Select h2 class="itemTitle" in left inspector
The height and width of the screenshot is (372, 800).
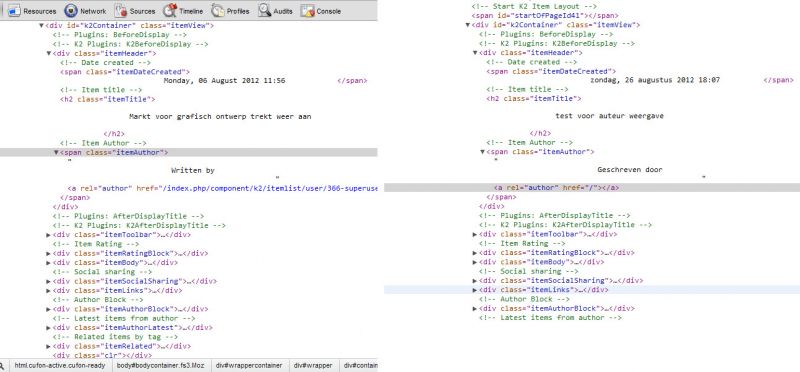point(108,100)
